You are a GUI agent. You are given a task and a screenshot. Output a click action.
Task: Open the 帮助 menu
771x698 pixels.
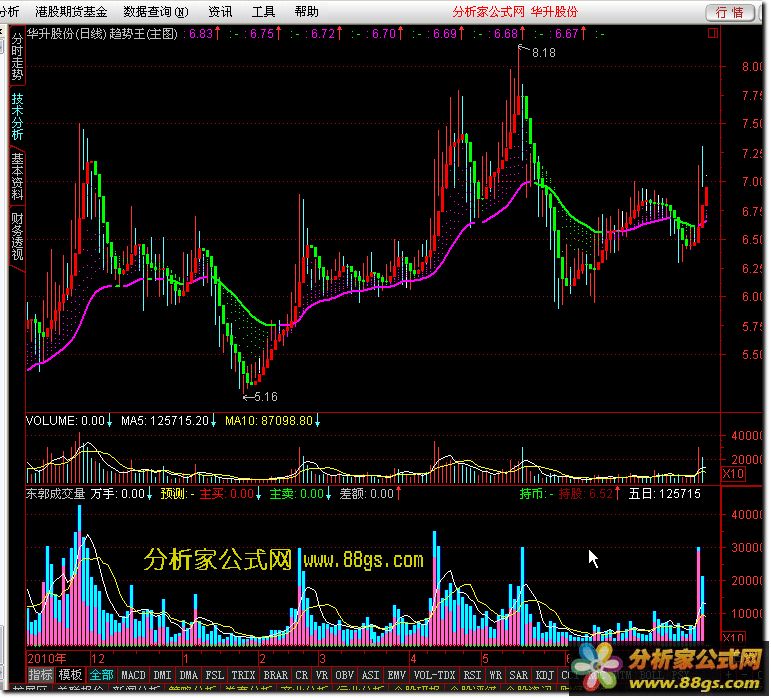tap(306, 11)
